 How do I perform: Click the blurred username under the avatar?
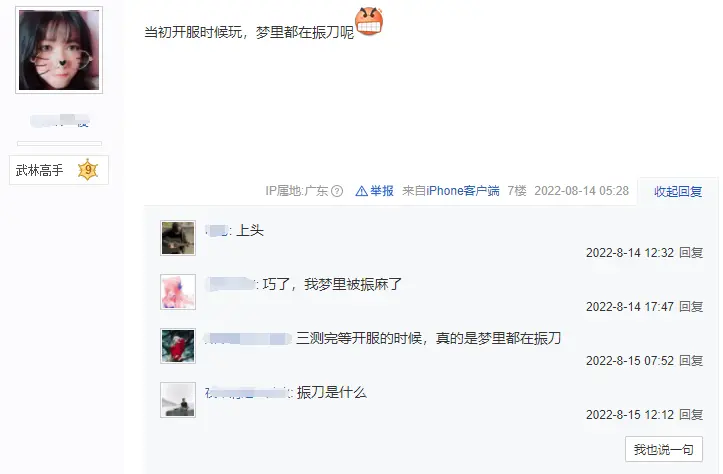point(59,120)
